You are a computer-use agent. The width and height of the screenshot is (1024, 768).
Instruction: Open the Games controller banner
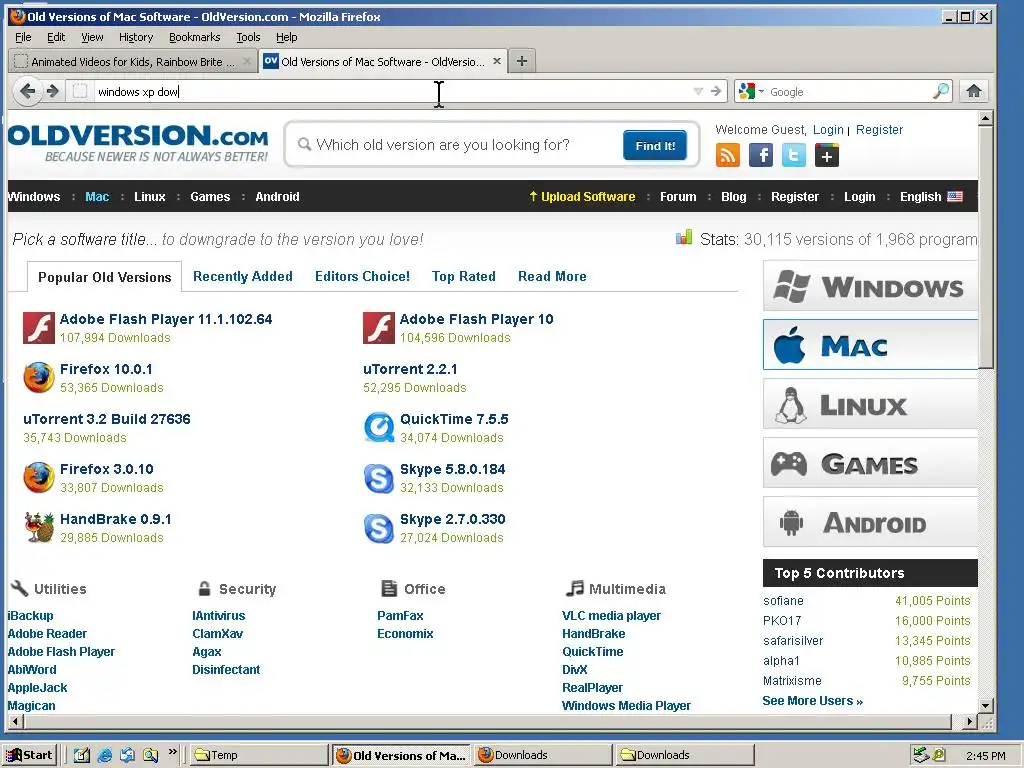click(x=870, y=463)
